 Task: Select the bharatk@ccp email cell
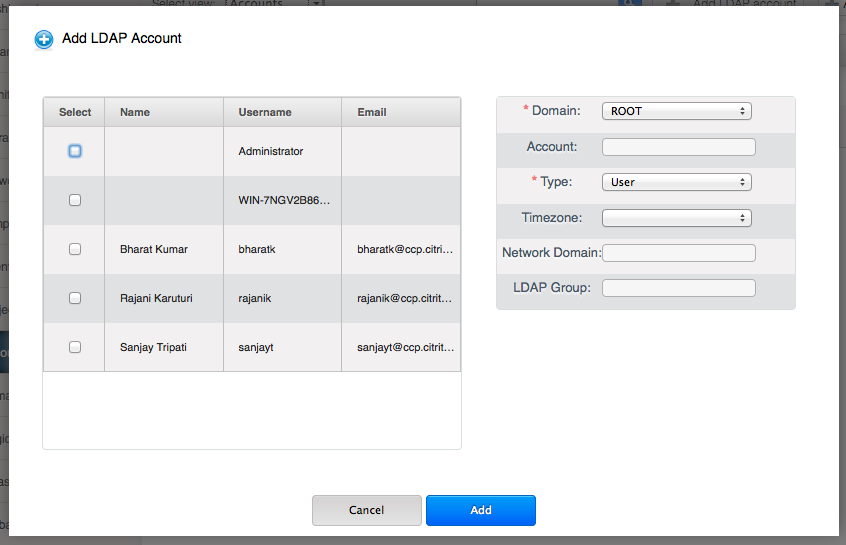404,249
